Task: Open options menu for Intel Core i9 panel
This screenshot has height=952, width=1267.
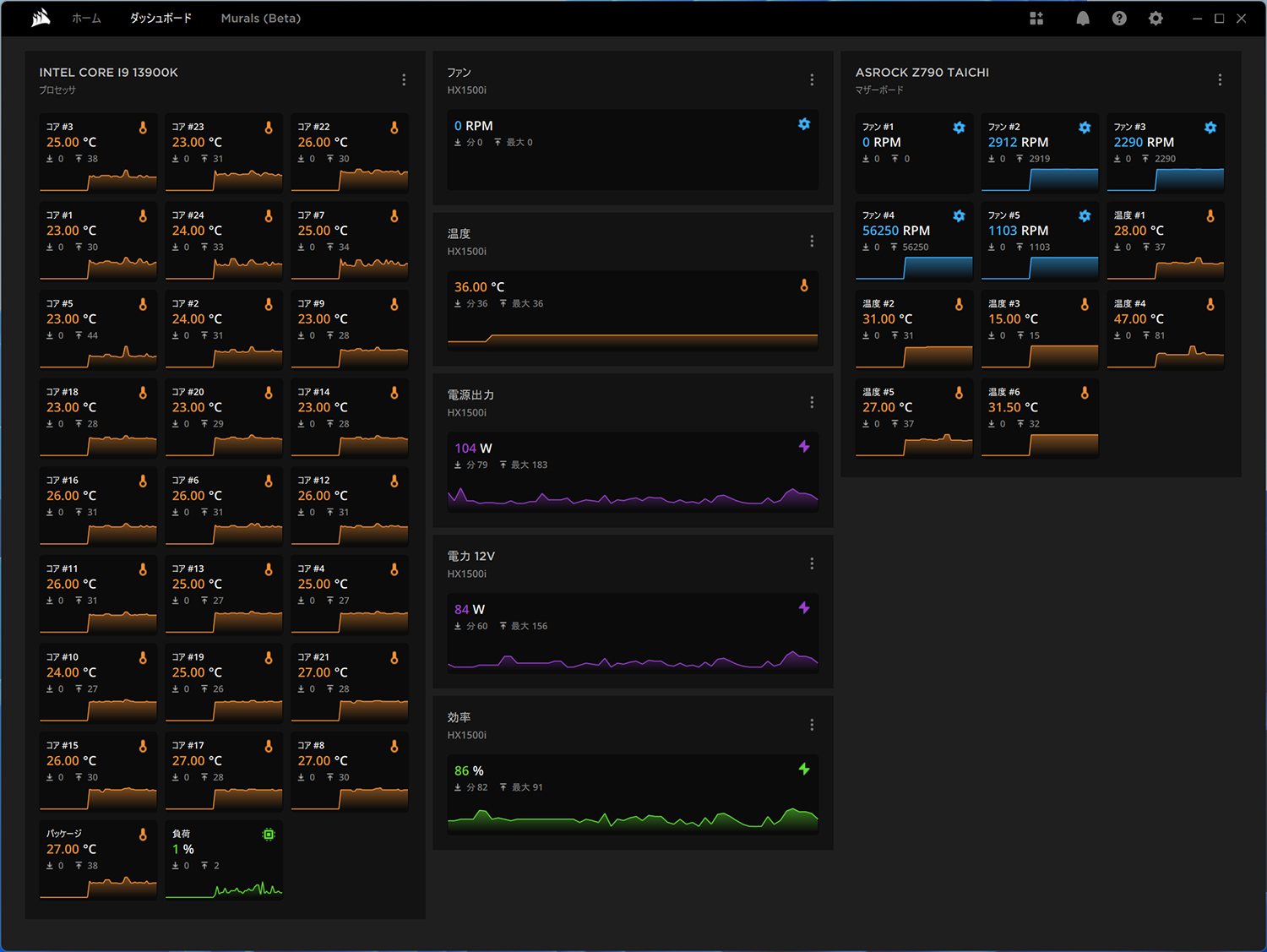Action: coord(404,79)
